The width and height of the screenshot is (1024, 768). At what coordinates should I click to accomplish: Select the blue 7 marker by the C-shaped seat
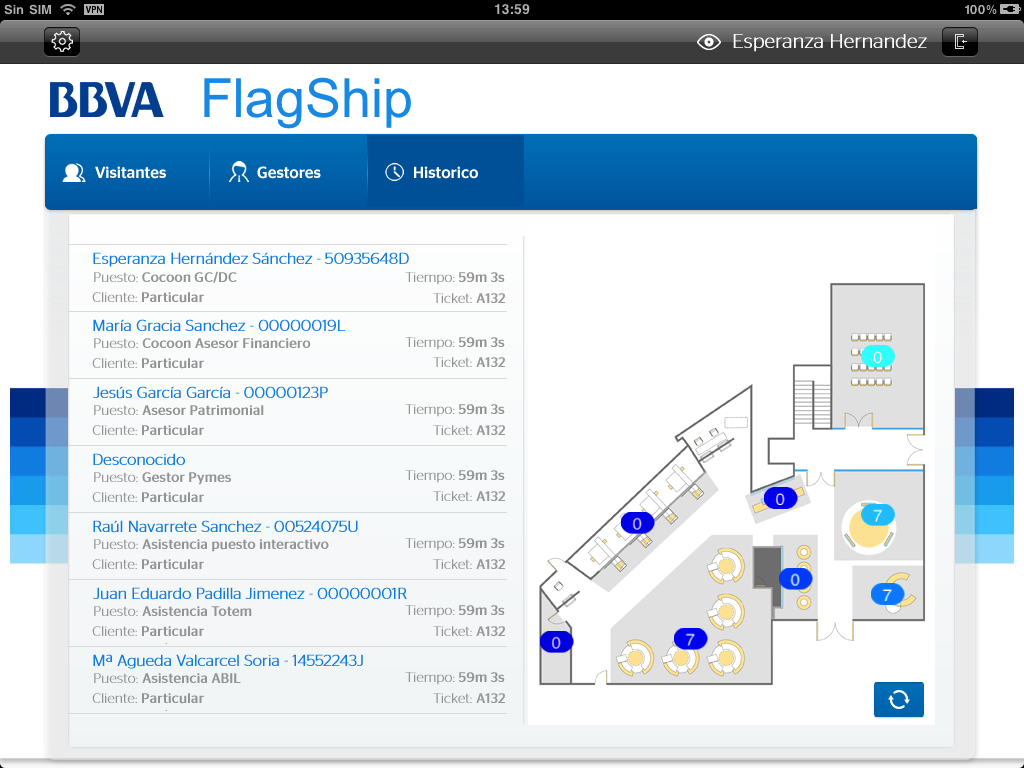click(887, 595)
